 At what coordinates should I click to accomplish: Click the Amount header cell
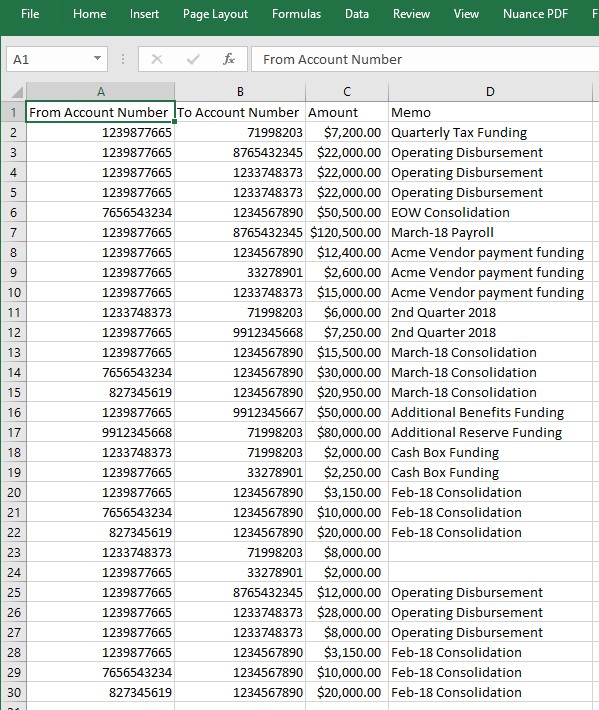[x=347, y=112]
